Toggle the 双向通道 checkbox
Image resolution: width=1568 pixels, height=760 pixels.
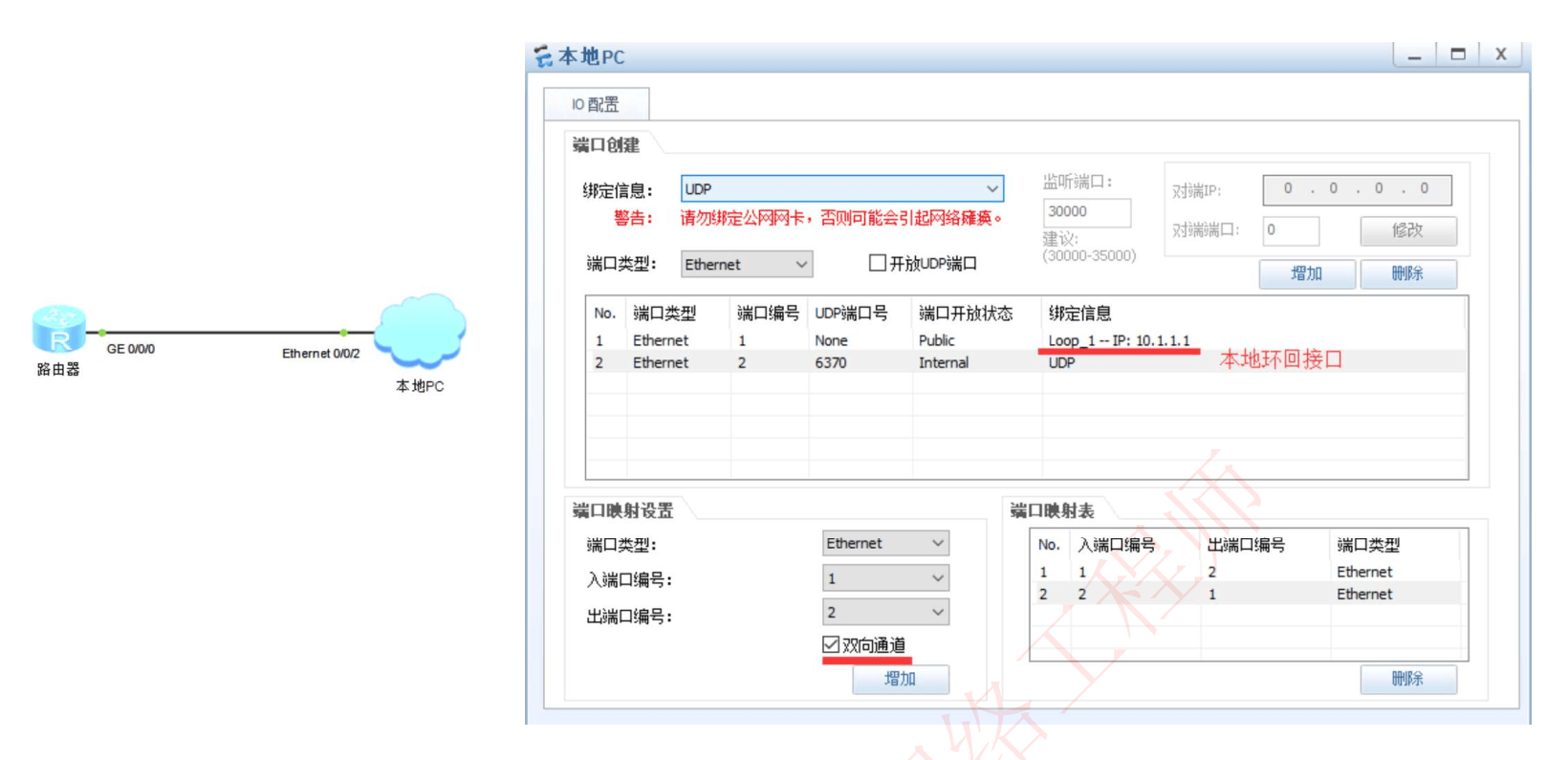[831, 645]
